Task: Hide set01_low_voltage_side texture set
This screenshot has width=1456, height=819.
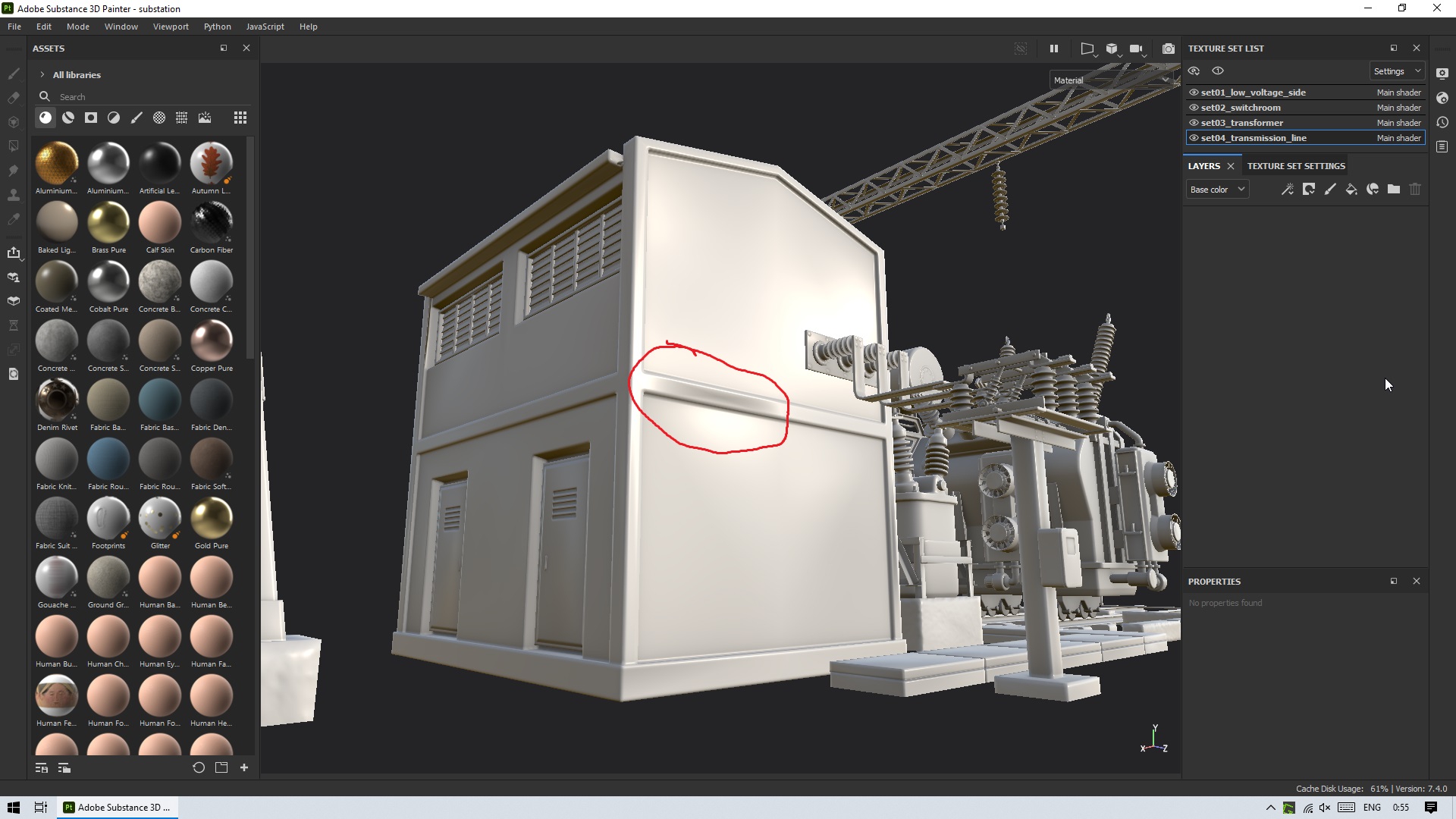Action: pos(1194,93)
